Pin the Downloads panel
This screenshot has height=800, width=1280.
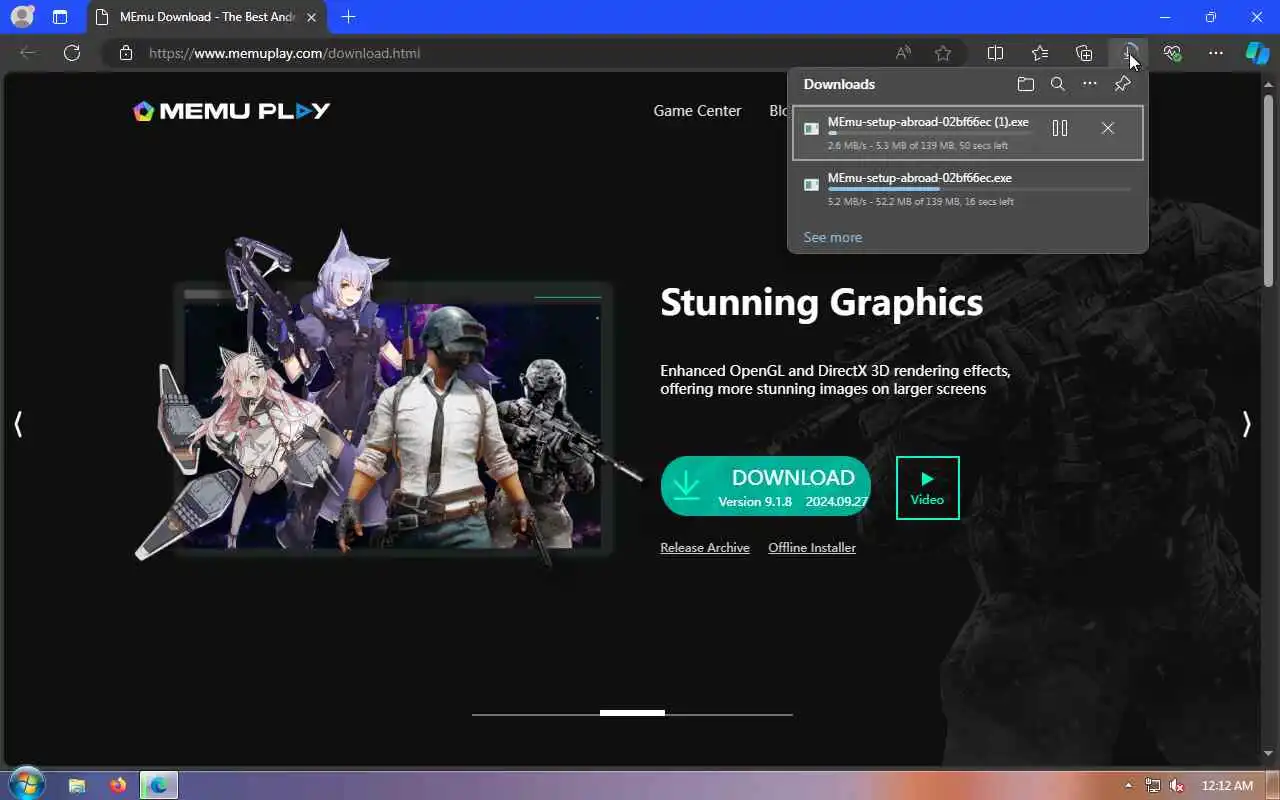pyautogui.click(x=1122, y=84)
